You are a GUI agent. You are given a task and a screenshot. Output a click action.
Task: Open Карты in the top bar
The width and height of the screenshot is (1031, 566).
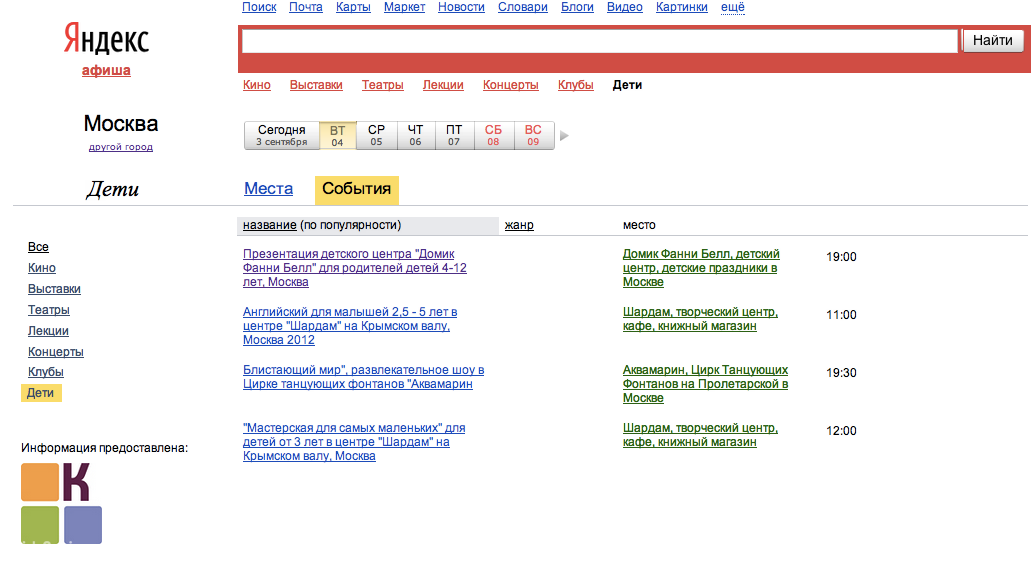(x=353, y=7)
